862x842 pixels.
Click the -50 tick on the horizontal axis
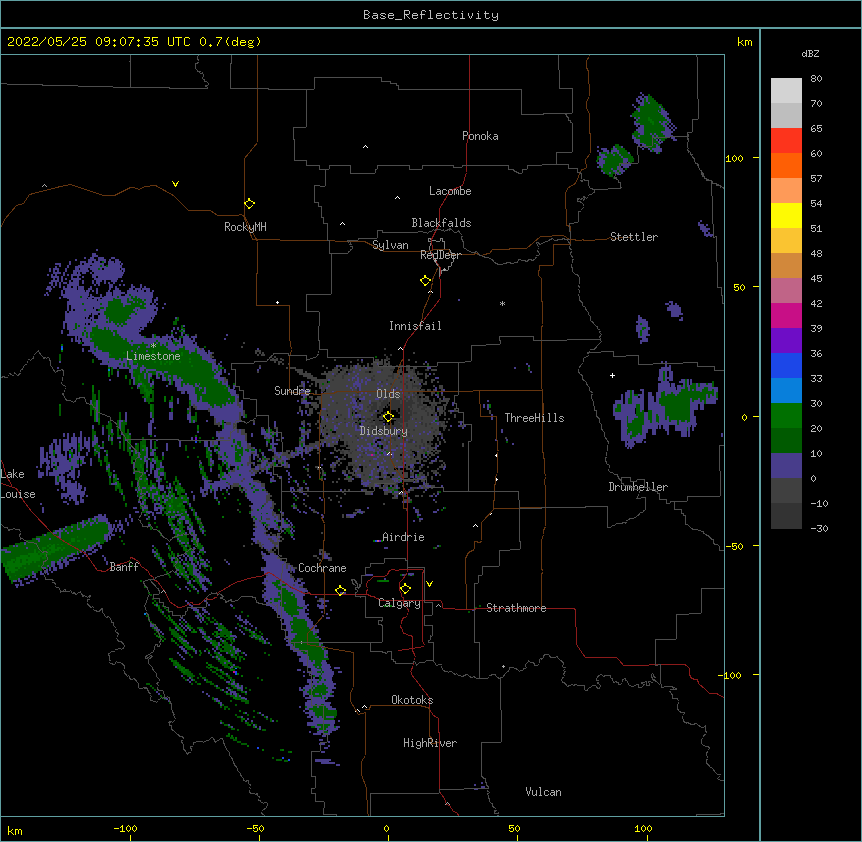click(255, 828)
